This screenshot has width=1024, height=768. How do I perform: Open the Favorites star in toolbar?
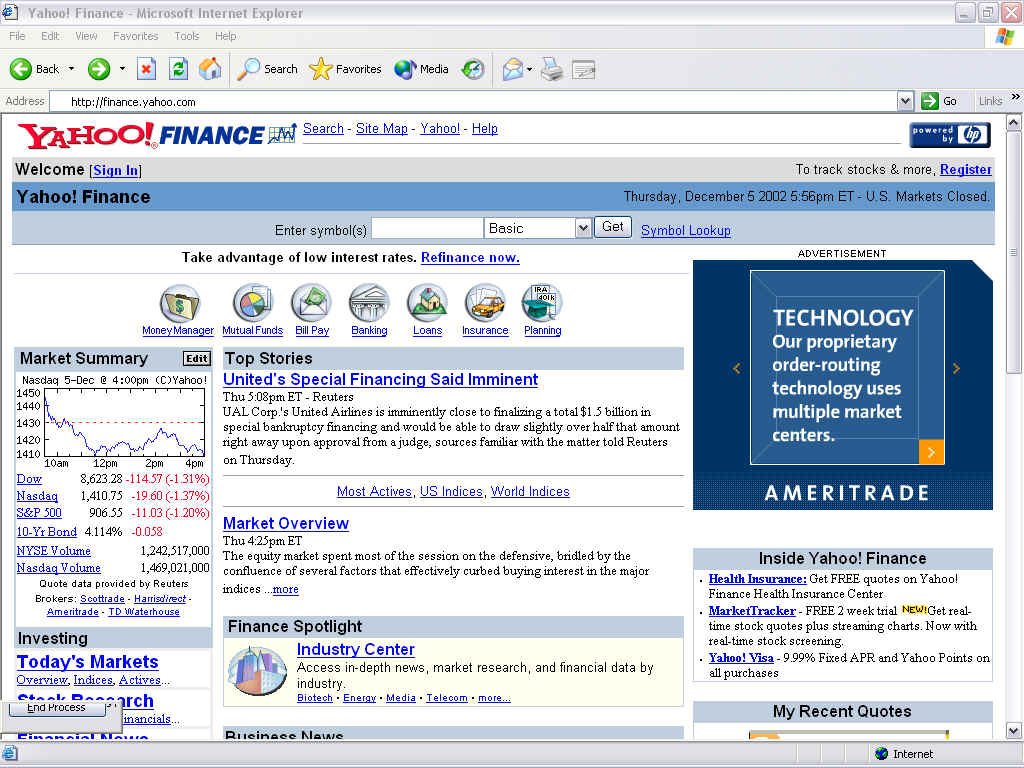(345, 69)
